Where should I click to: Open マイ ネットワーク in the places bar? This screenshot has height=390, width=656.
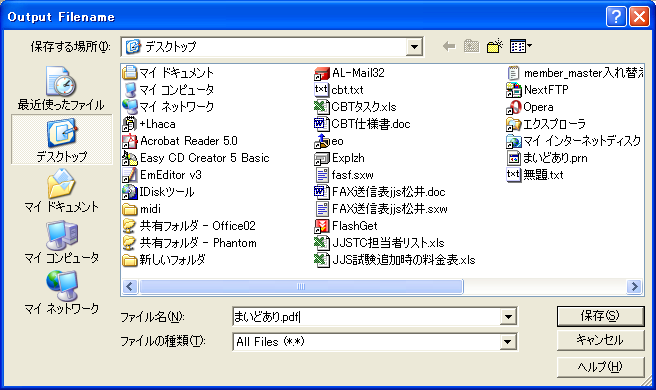[x=62, y=292]
